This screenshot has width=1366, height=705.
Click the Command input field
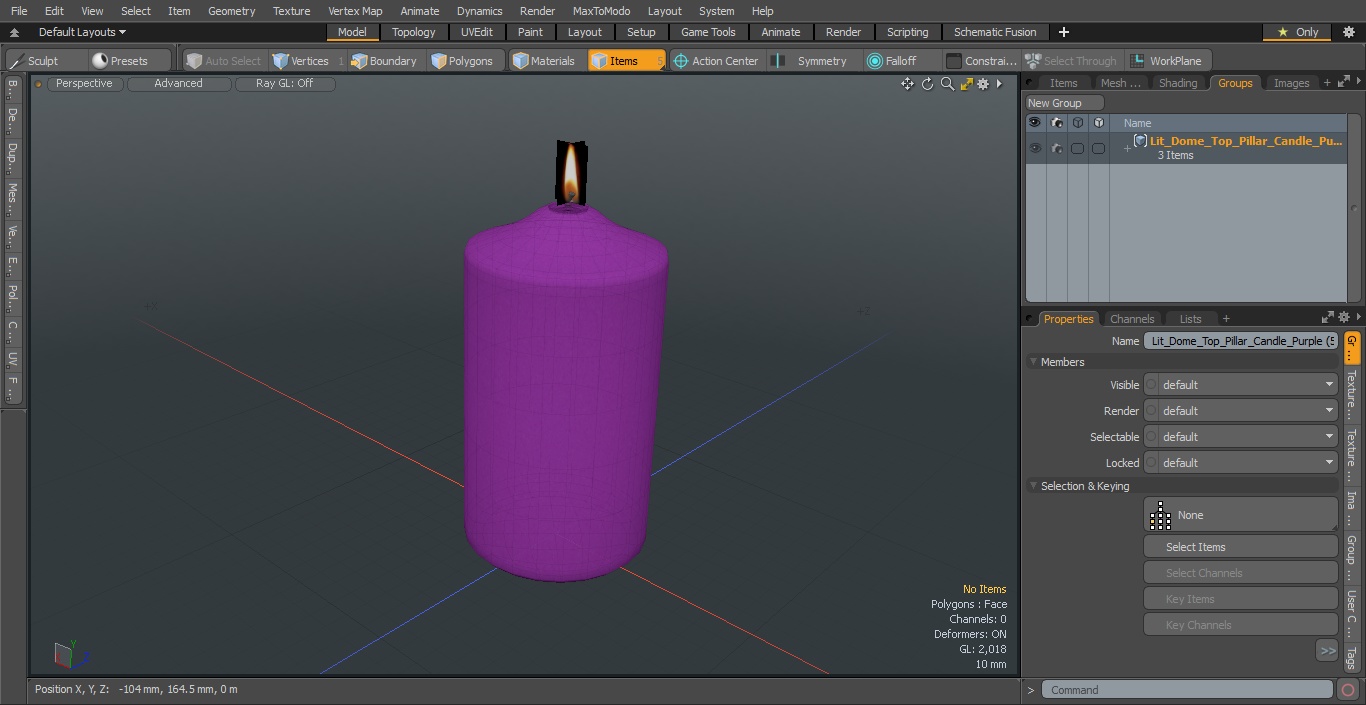1187,690
